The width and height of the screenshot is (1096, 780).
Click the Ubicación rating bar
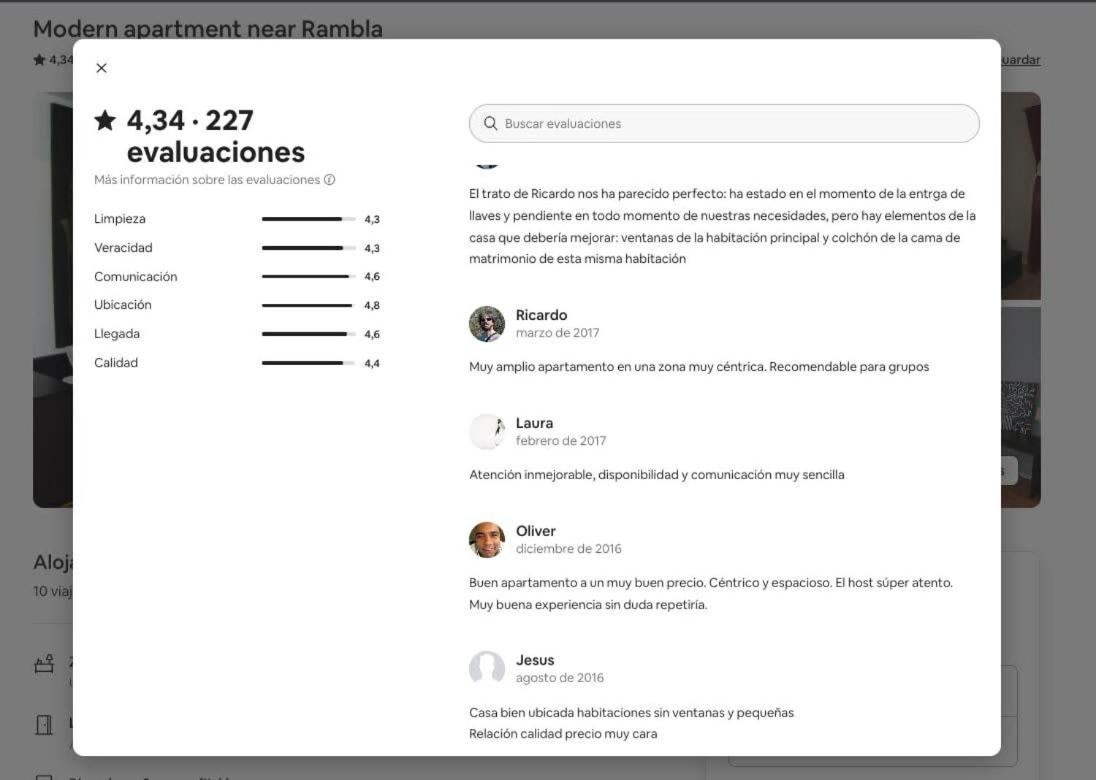(x=308, y=305)
